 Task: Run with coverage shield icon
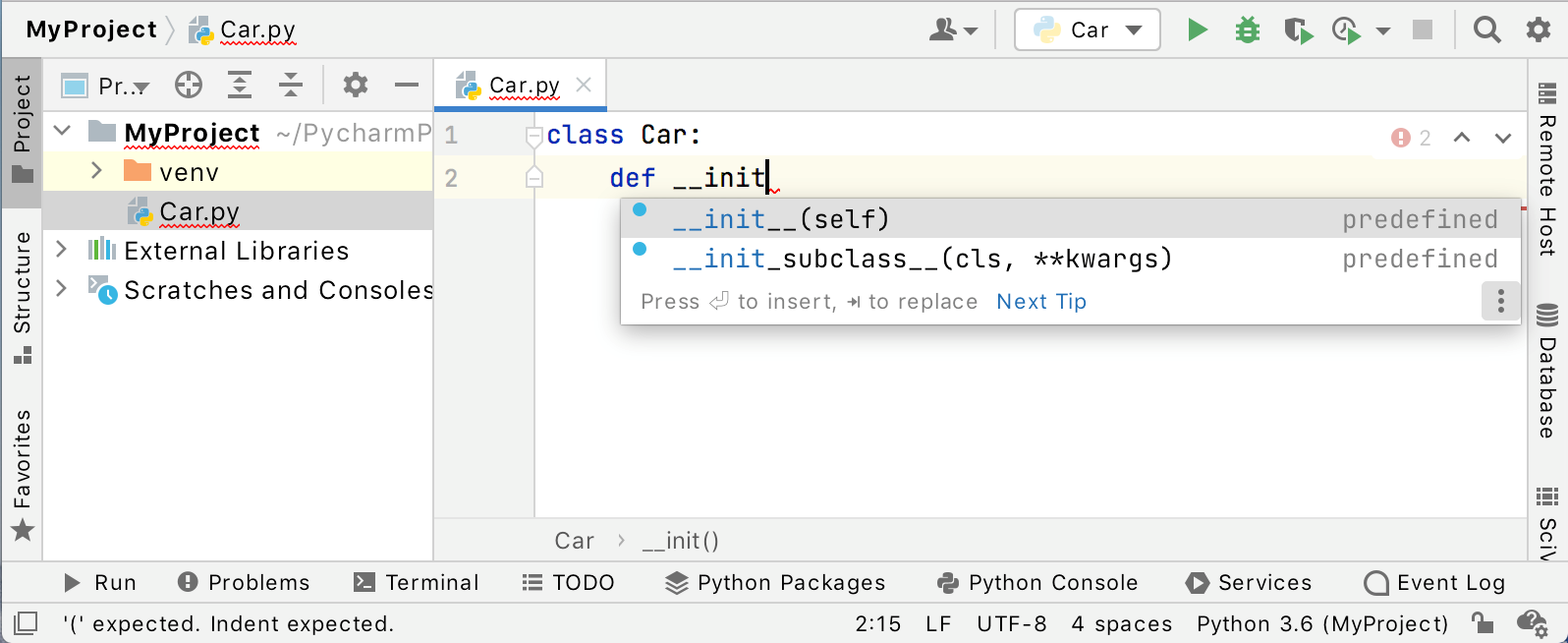coord(1298,30)
